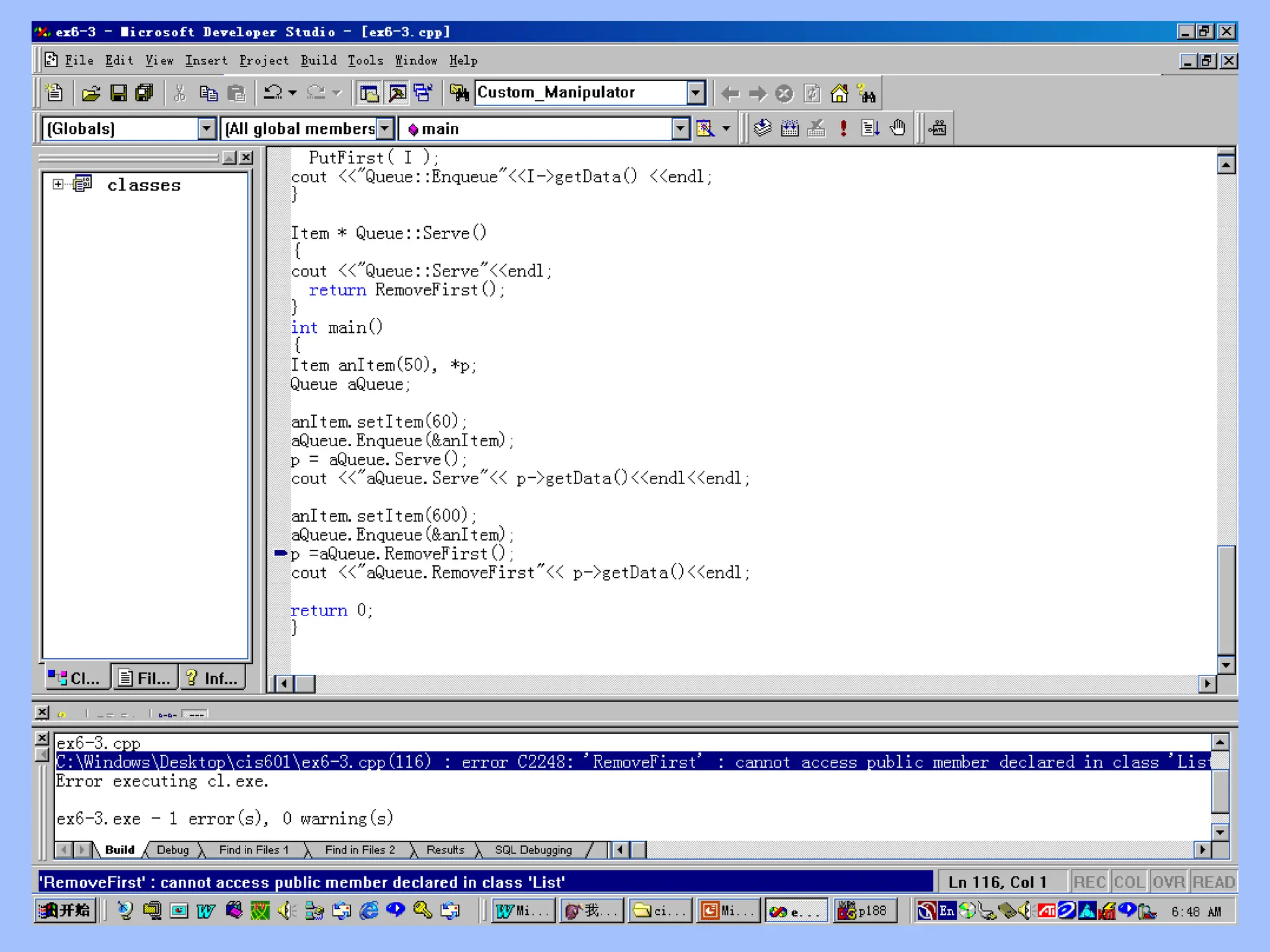Click the Save floppy disk icon
Screen dimensions: 1270x952
[118, 93]
